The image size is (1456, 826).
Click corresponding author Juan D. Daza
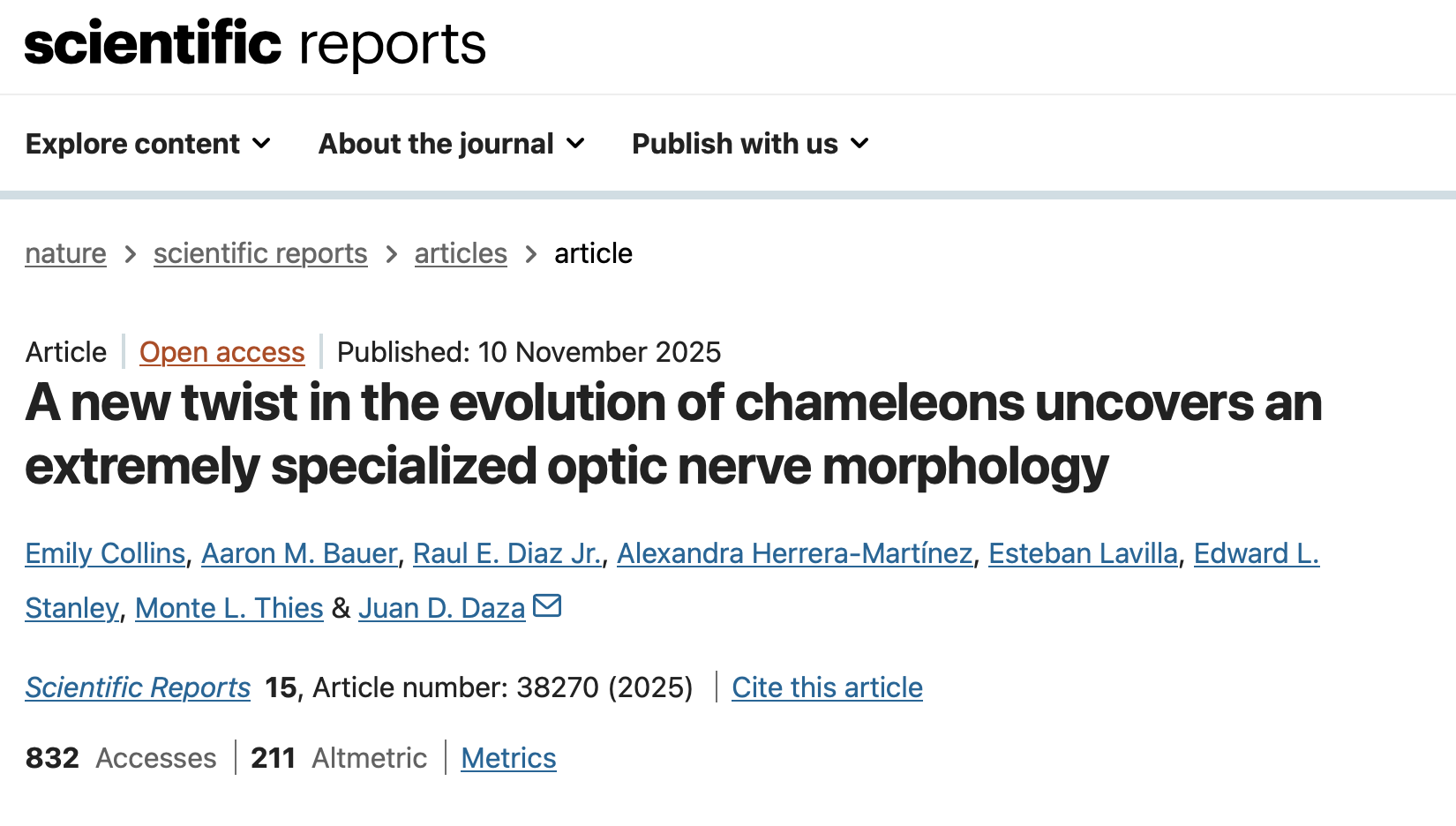tap(441, 608)
